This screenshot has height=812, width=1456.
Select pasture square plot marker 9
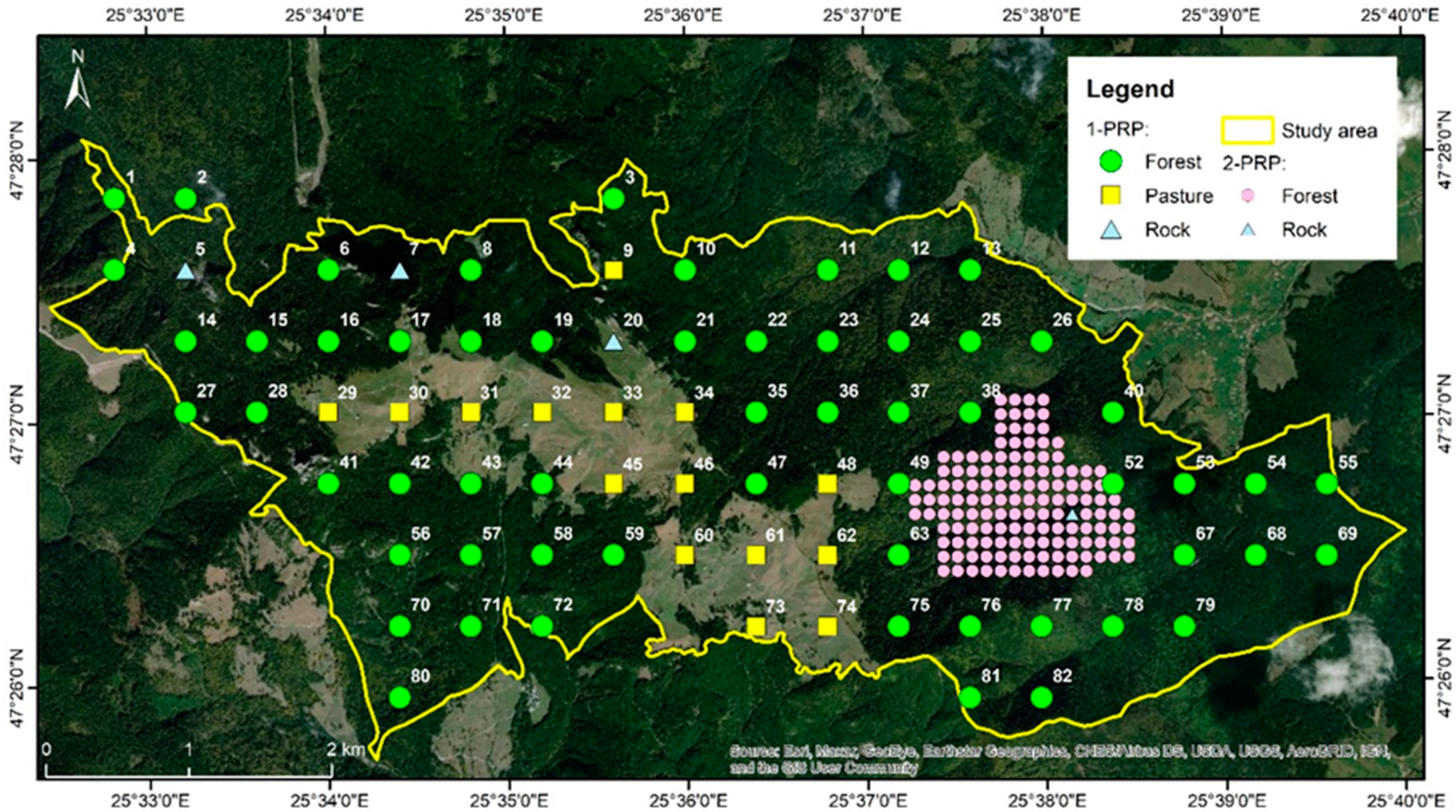(x=613, y=270)
